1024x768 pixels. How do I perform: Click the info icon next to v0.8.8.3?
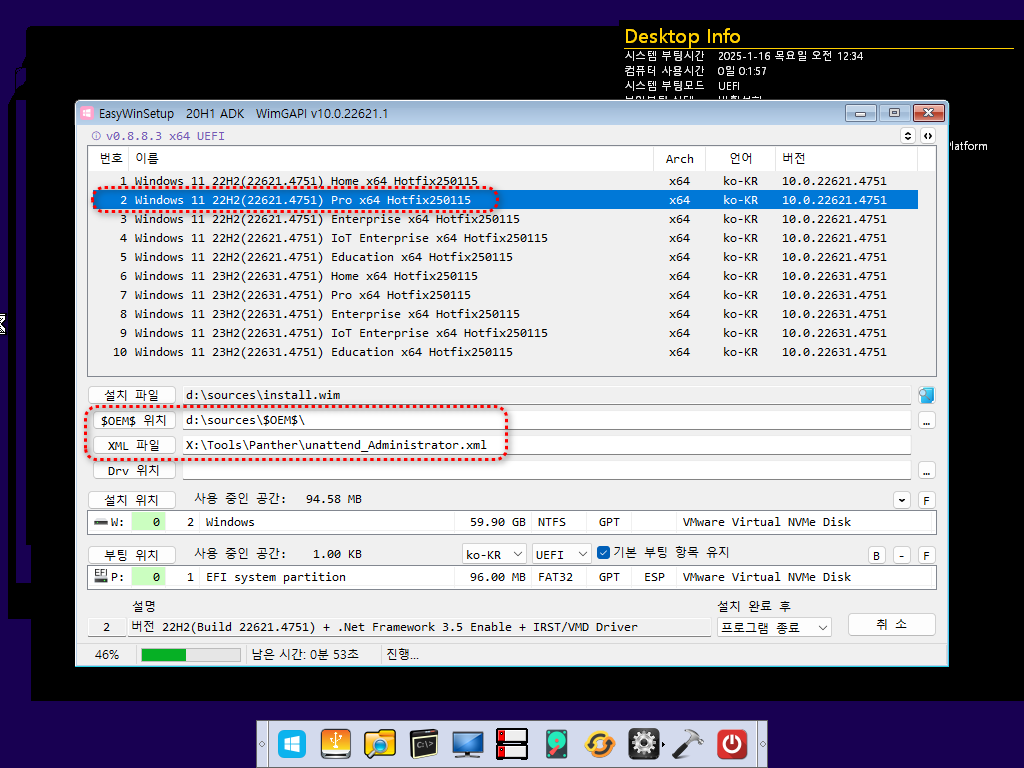point(96,136)
